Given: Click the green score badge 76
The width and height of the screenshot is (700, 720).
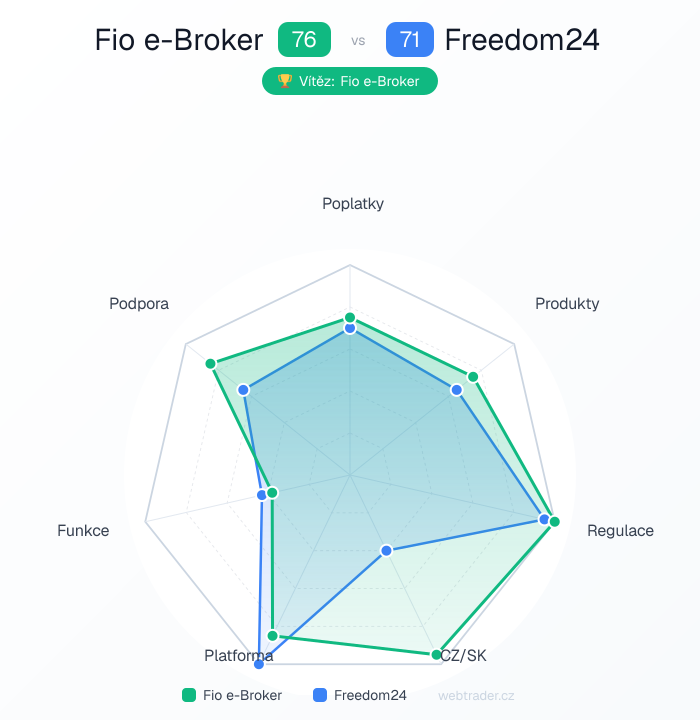Looking at the screenshot, I should (304, 40).
